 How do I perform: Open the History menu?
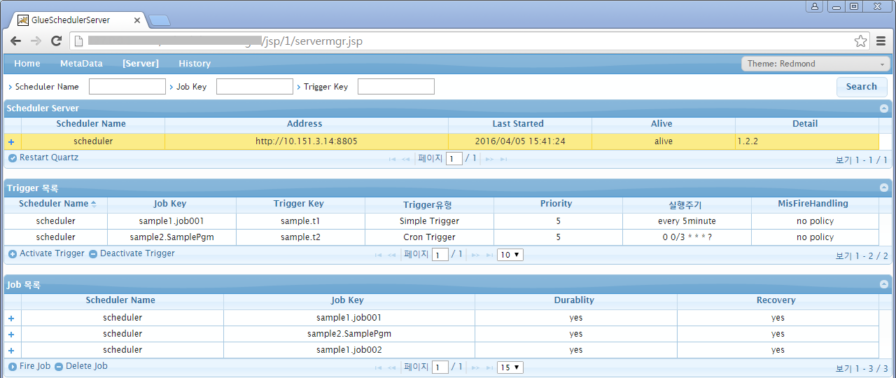tap(194, 63)
